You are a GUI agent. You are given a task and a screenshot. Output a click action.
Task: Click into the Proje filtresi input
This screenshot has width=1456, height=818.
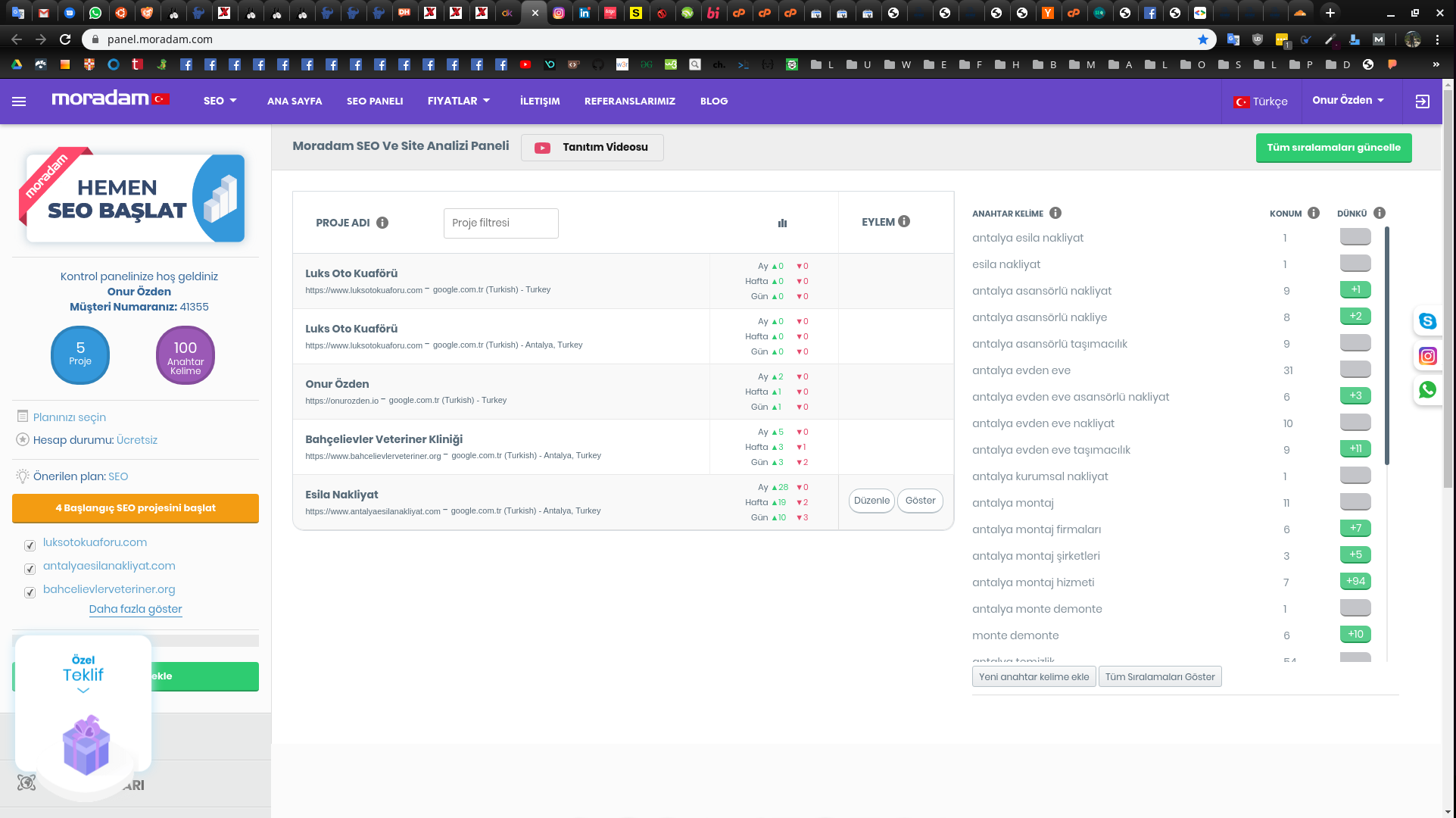[x=500, y=223]
